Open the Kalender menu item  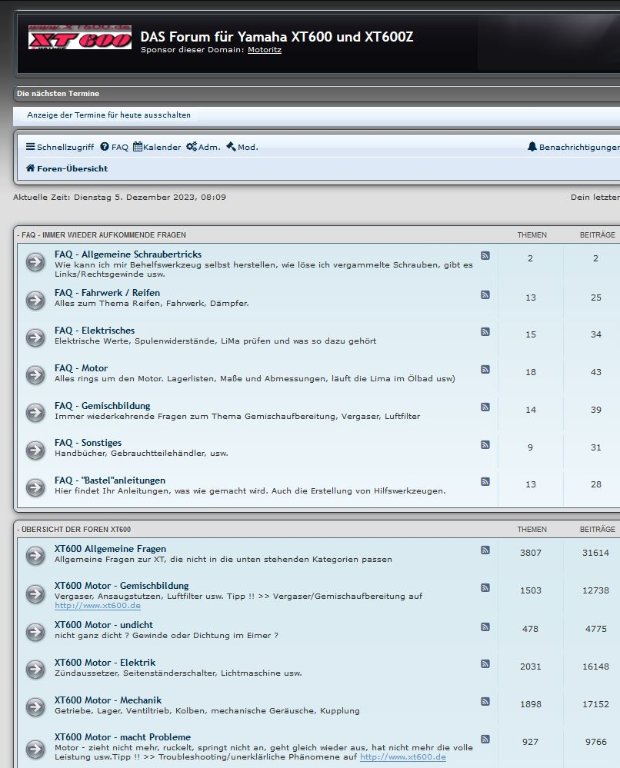157,147
